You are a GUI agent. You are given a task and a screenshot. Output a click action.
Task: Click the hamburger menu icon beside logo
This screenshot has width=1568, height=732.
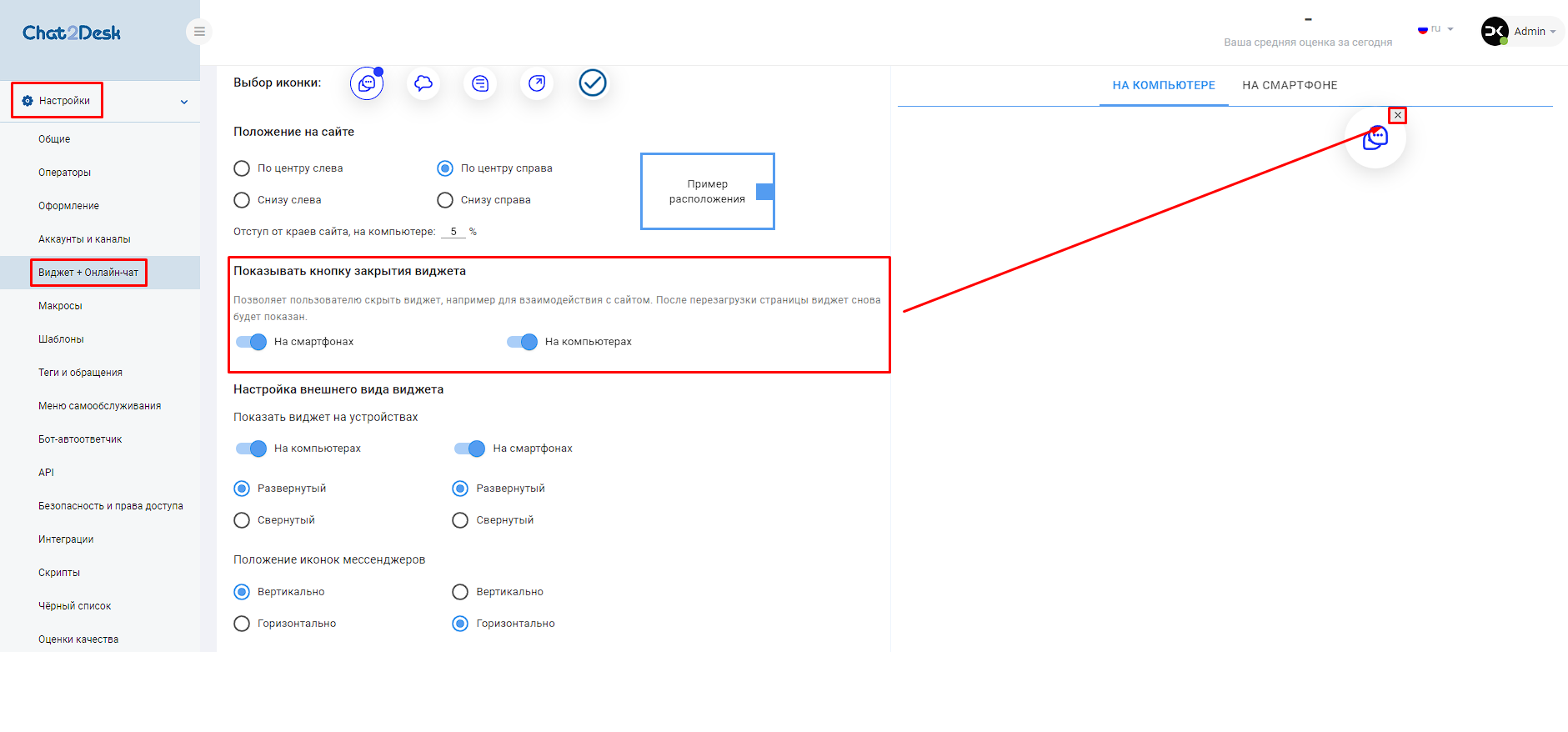tap(199, 32)
